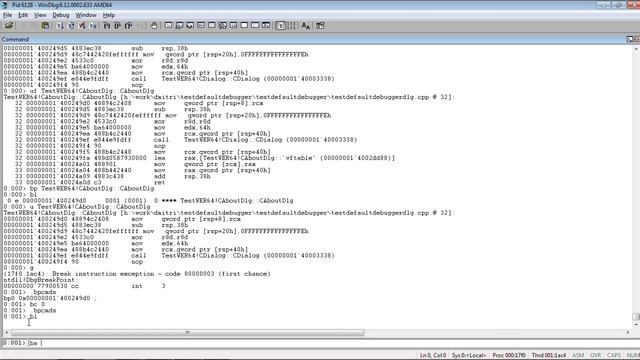Image resolution: width=640 pixels, height=360 pixels.
Task: Click 'Thrd 001:1ac4' in status bar
Action: point(549,356)
